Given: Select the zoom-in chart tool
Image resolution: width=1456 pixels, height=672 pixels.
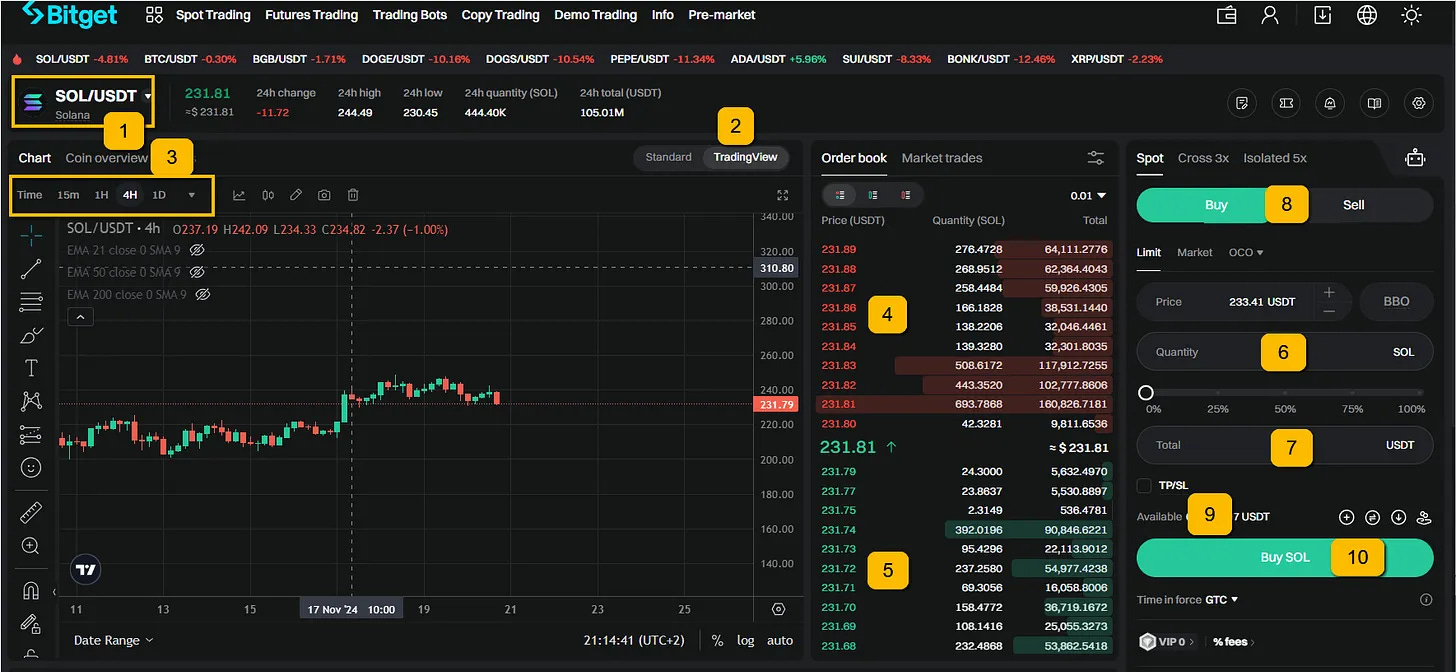Looking at the screenshot, I should (29, 546).
